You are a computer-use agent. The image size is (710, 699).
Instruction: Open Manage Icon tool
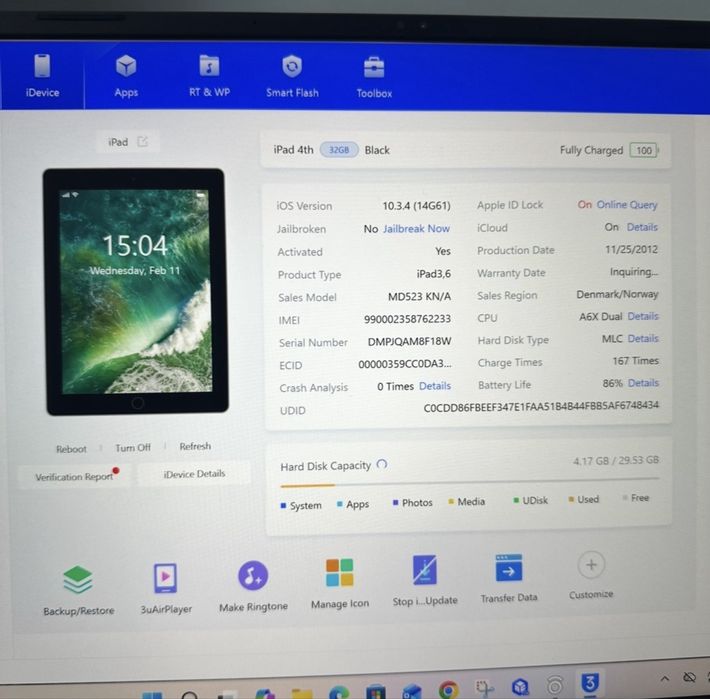pos(340,584)
